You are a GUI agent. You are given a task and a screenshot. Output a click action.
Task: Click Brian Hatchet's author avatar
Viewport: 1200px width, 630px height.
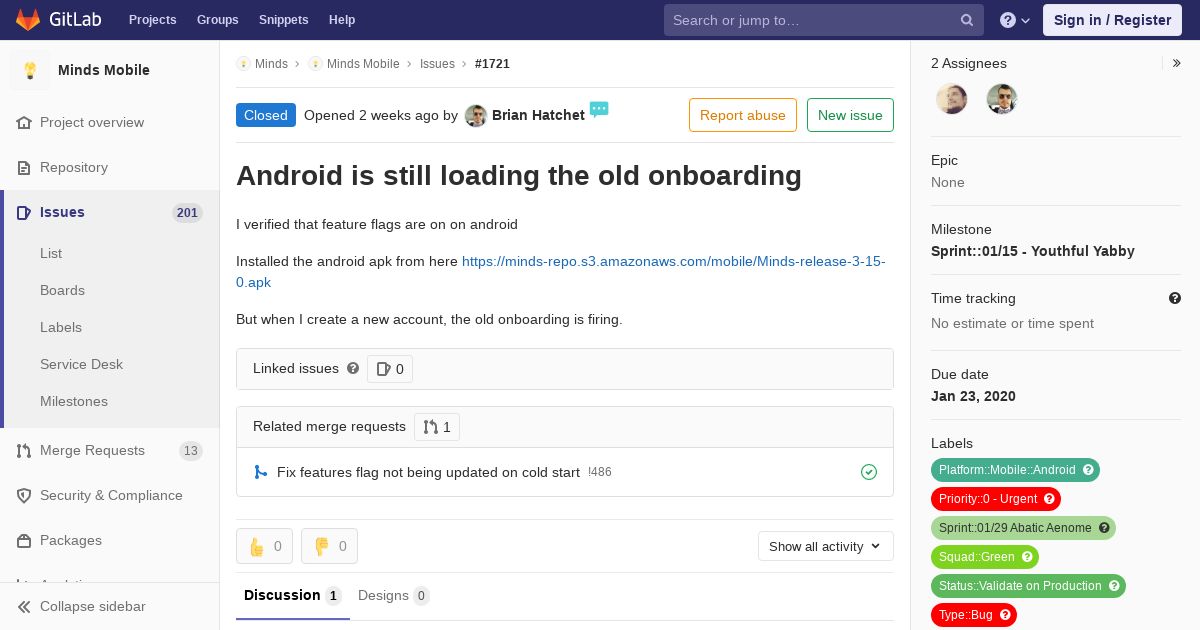[x=476, y=116]
